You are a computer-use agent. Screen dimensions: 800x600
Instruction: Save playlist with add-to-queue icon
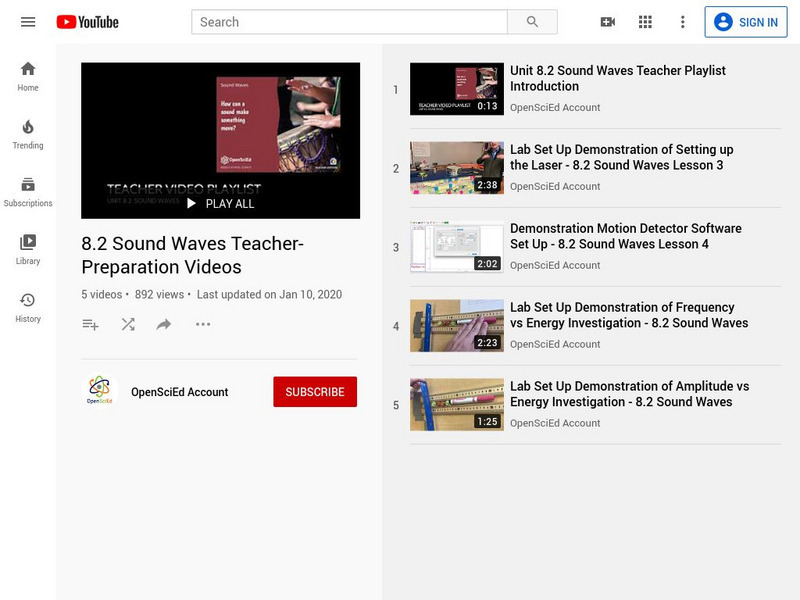[x=90, y=324]
